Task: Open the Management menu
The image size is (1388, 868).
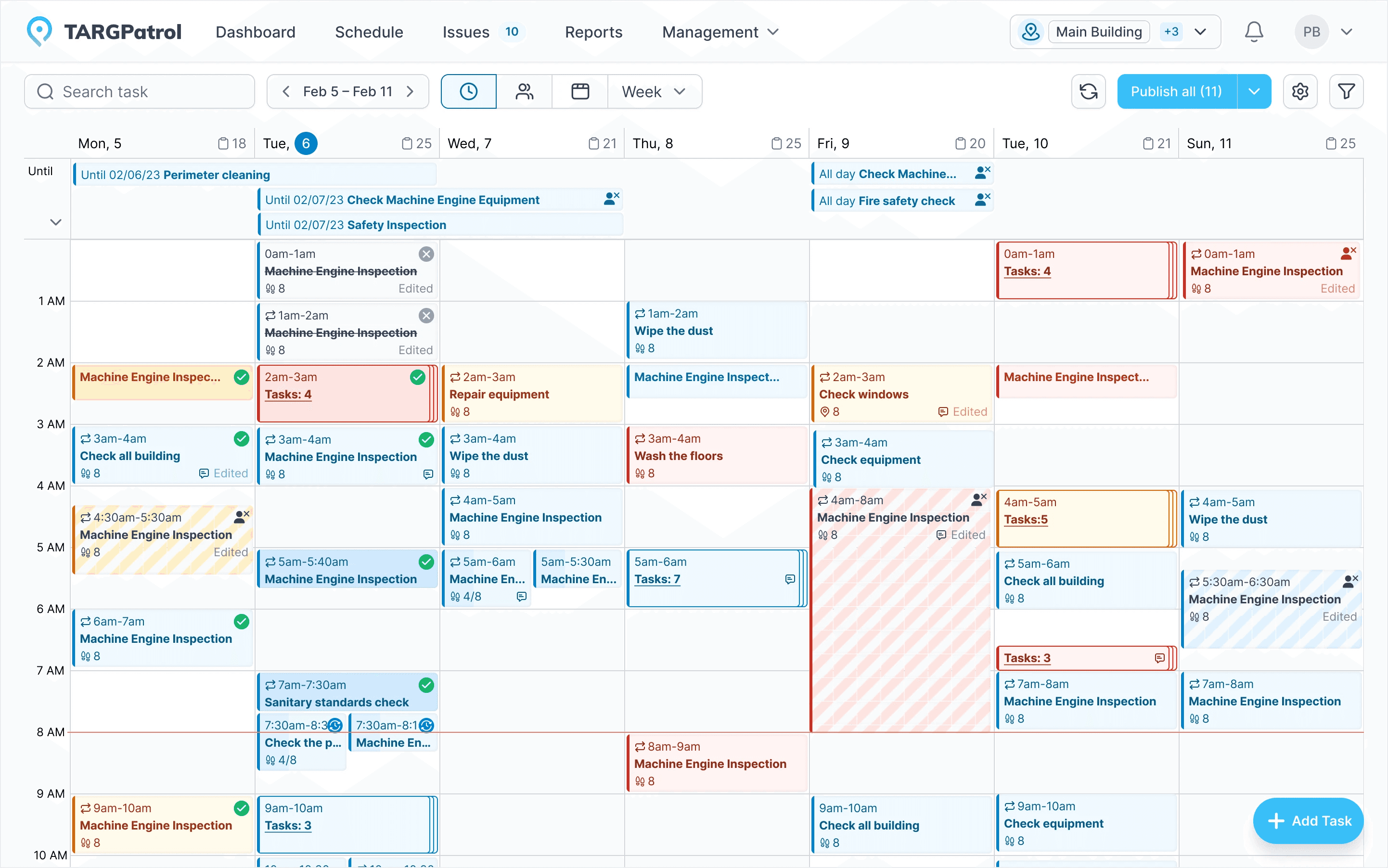Action: click(x=719, y=32)
